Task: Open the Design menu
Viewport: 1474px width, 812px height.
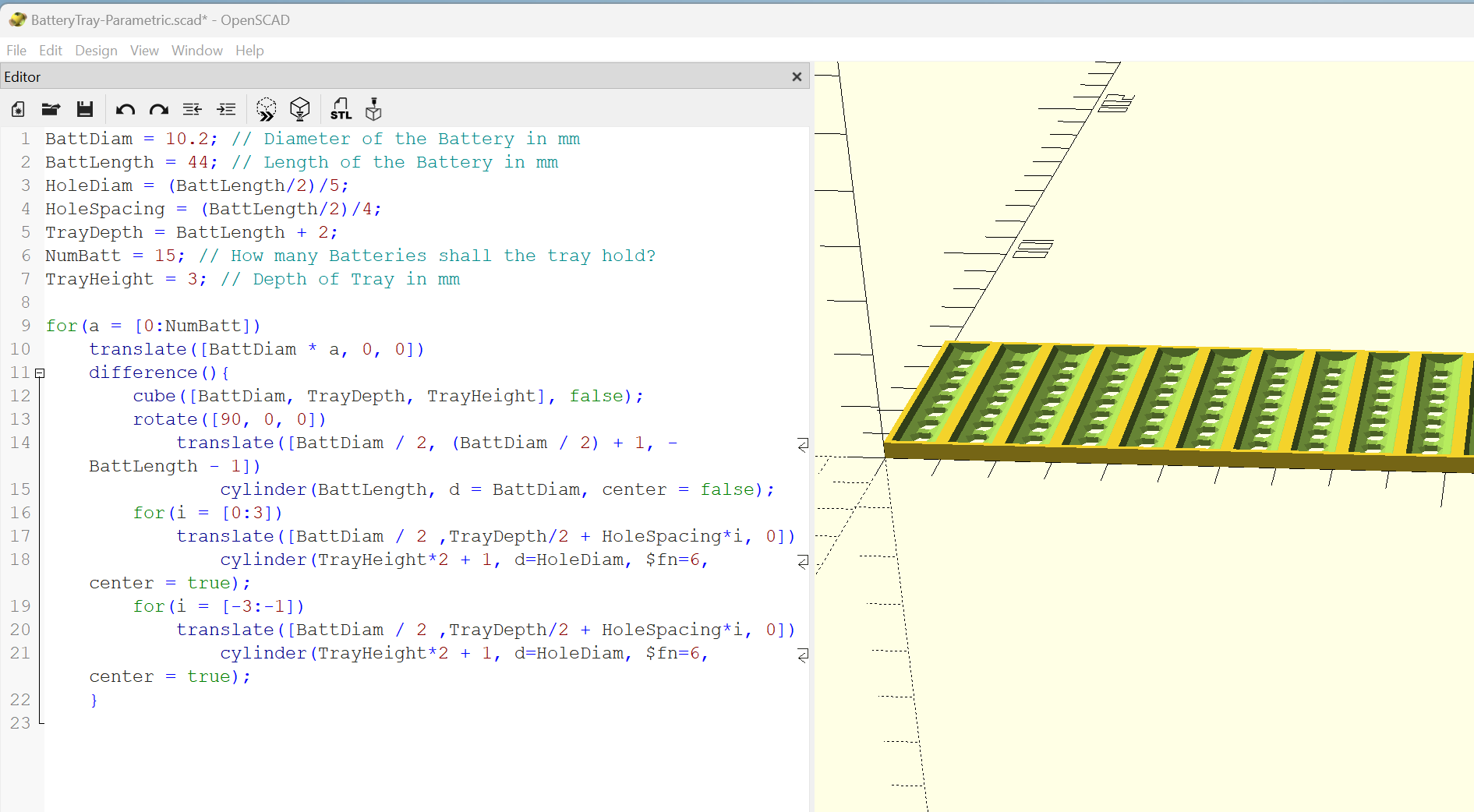Action: [96, 51]
